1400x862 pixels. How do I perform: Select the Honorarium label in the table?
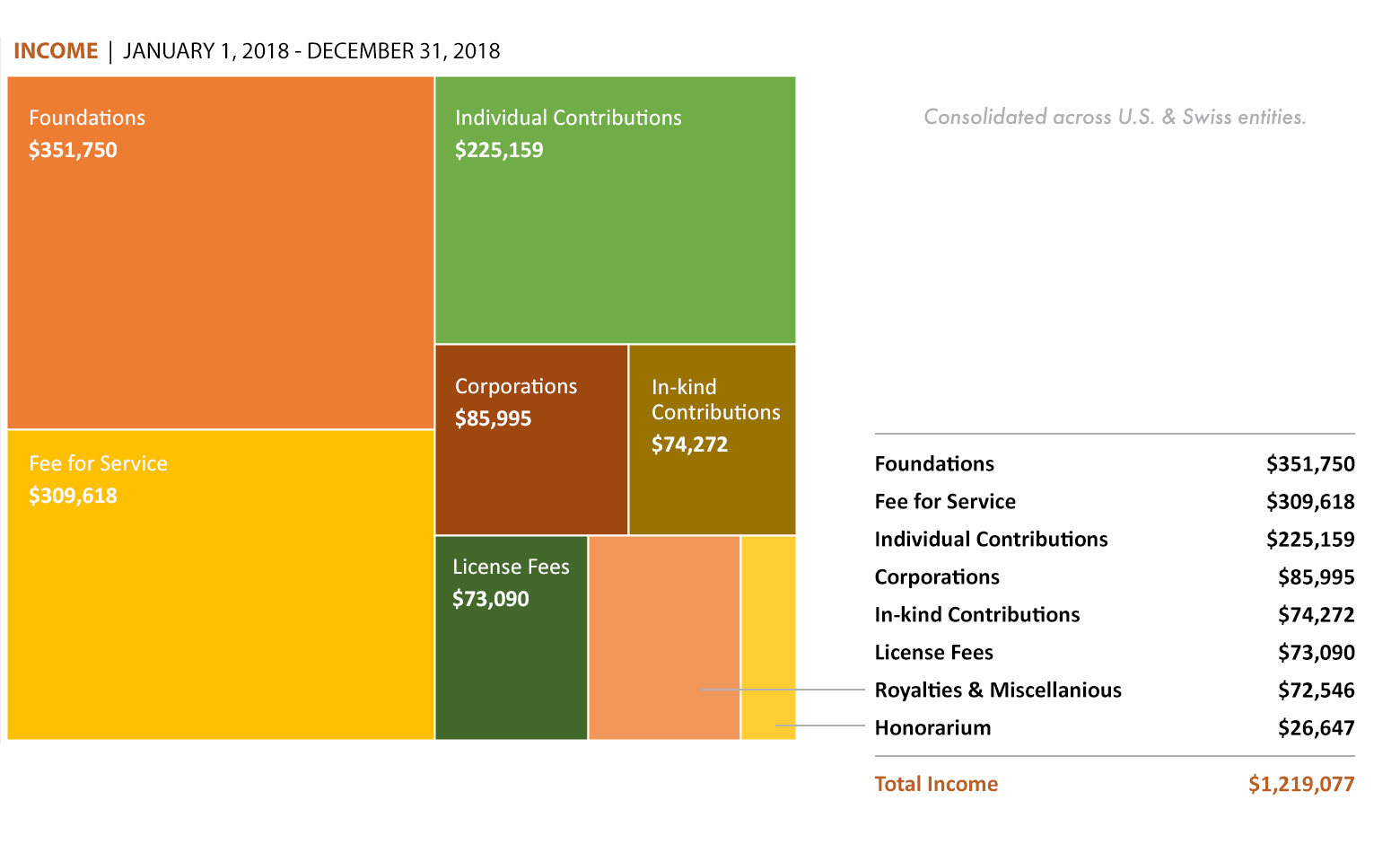(932, 728)
